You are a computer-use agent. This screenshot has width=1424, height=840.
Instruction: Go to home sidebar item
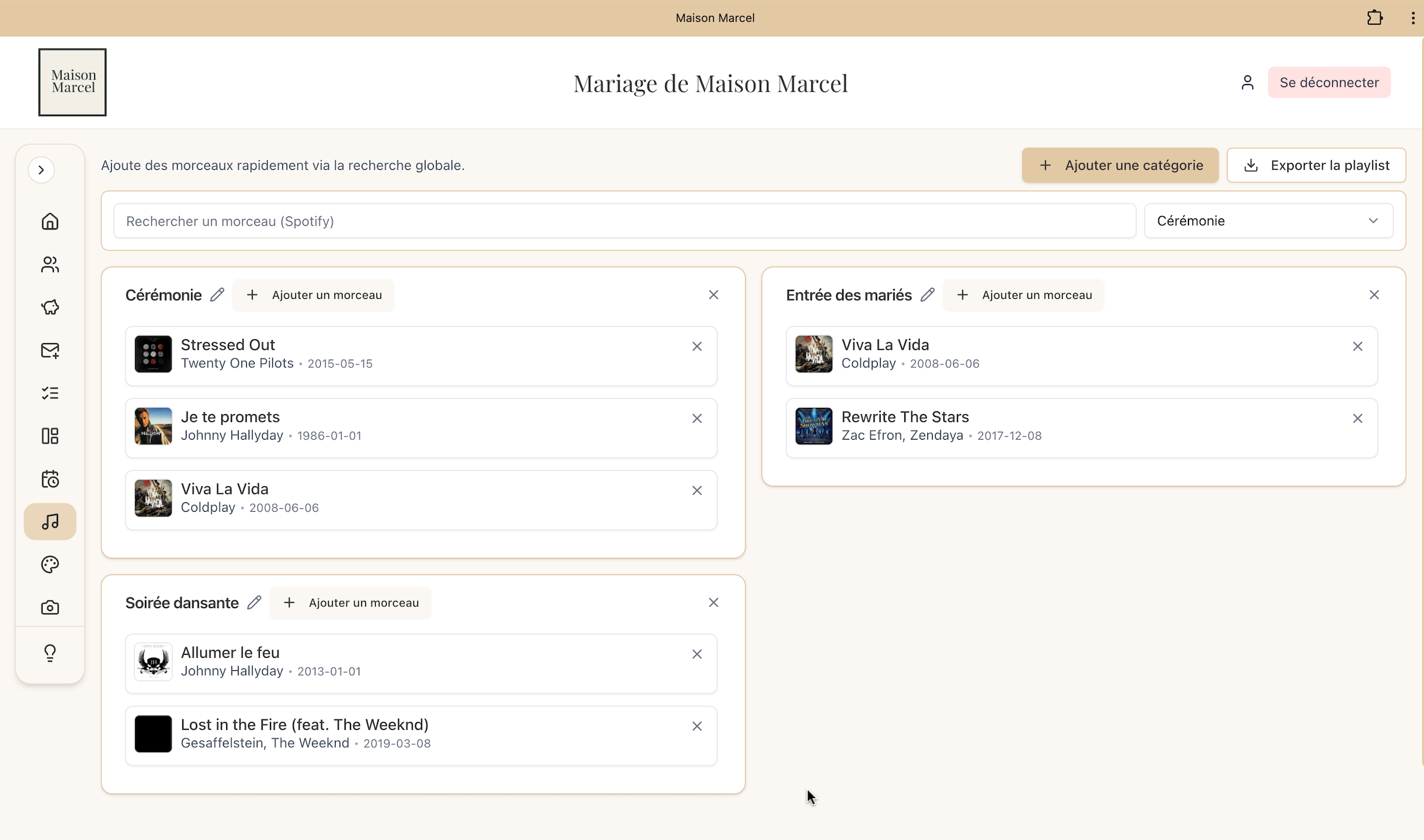pos(50,221)
